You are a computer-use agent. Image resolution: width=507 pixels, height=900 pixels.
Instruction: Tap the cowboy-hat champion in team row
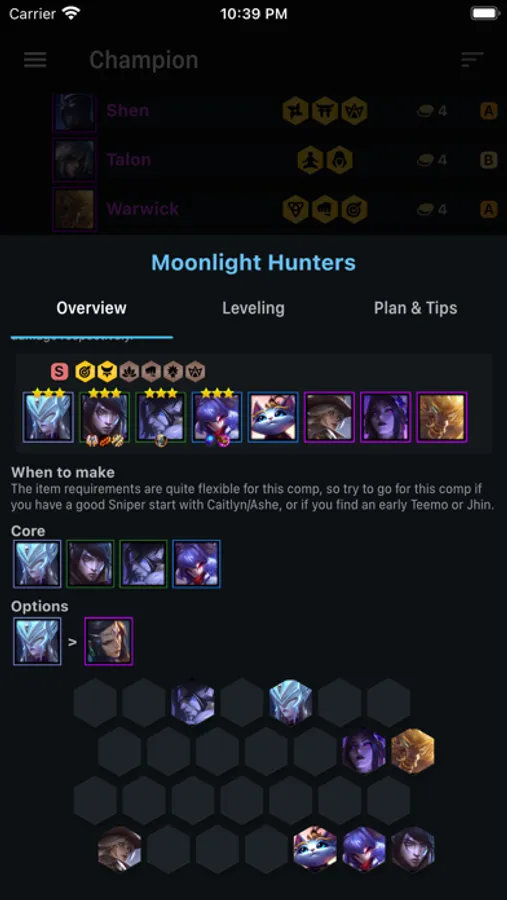pyautogui.click(x=330, y=417)
